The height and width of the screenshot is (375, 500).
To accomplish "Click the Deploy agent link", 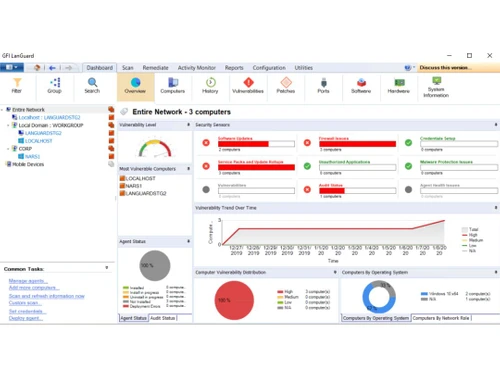I will pyautogui.click(x=26, y=318).
